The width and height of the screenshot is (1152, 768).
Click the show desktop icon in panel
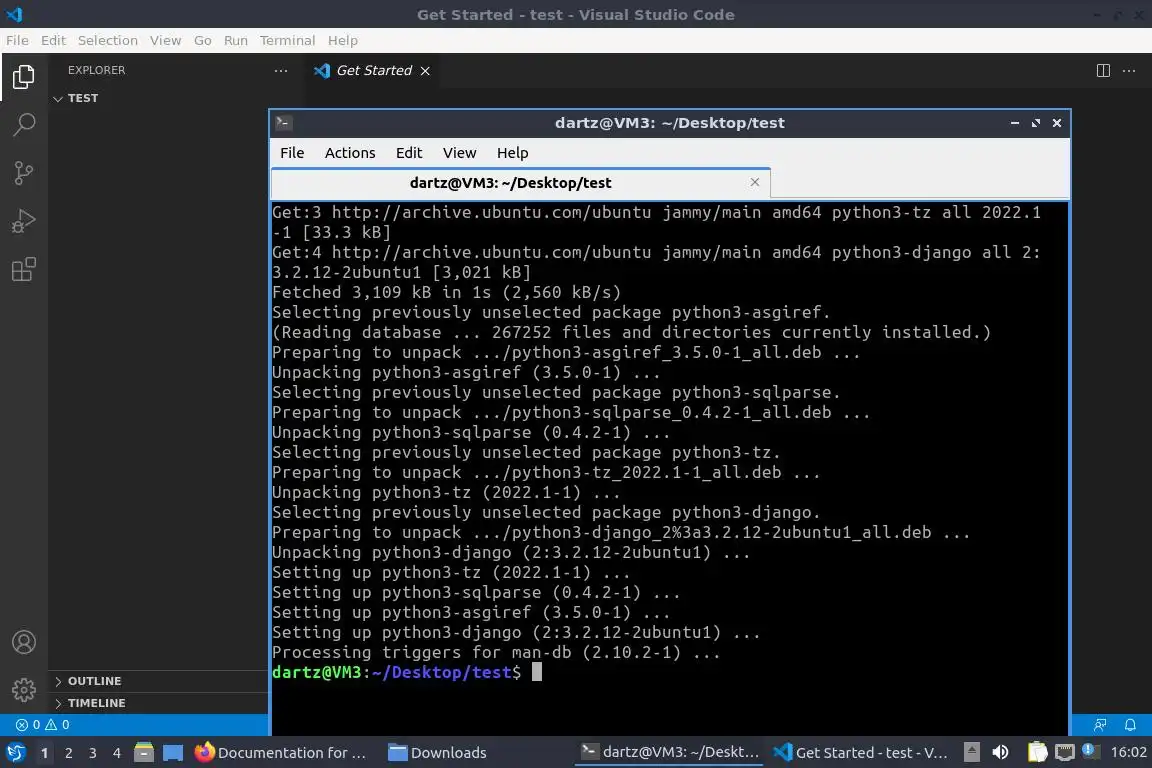click(x=173, y=753)
